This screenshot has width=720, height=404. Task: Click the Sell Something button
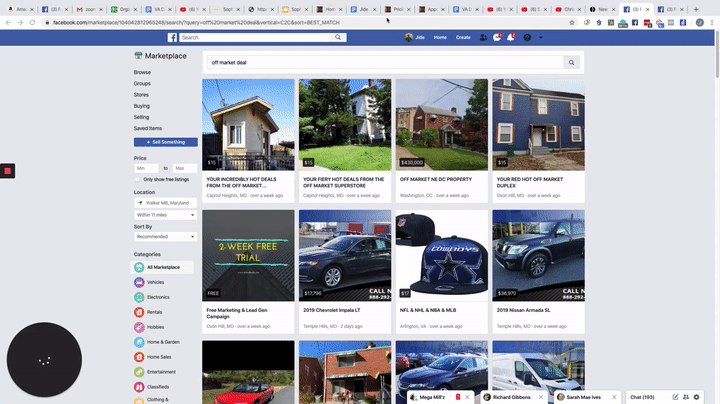165,142
